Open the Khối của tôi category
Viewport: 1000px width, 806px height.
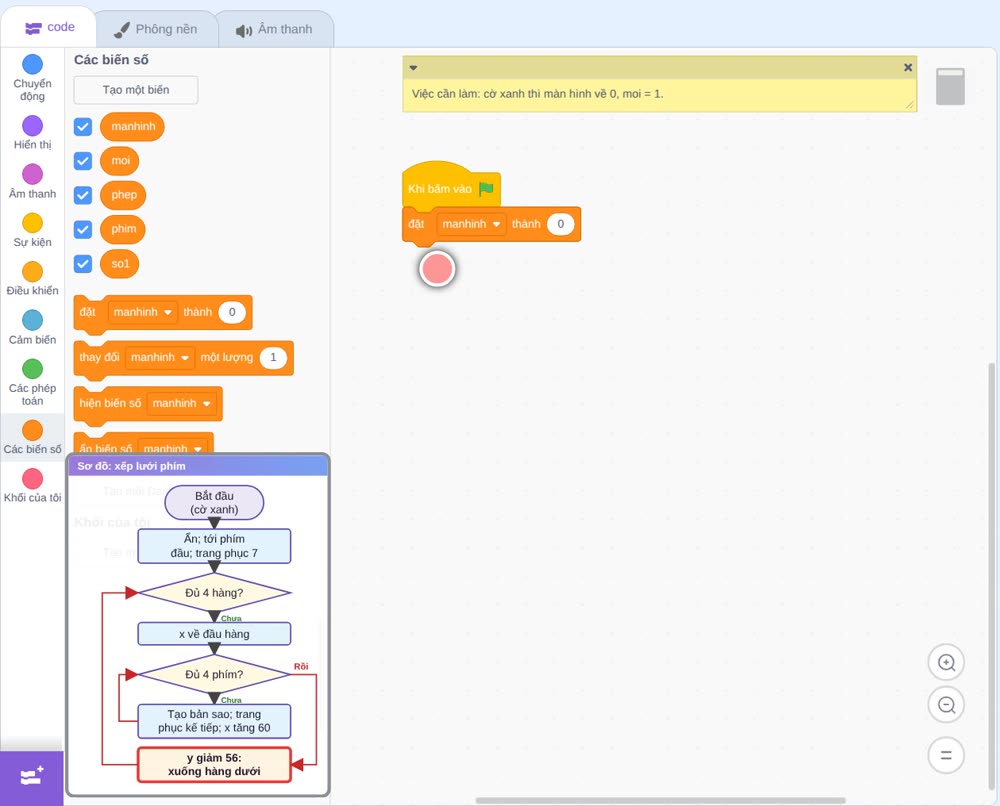[32, 485]
